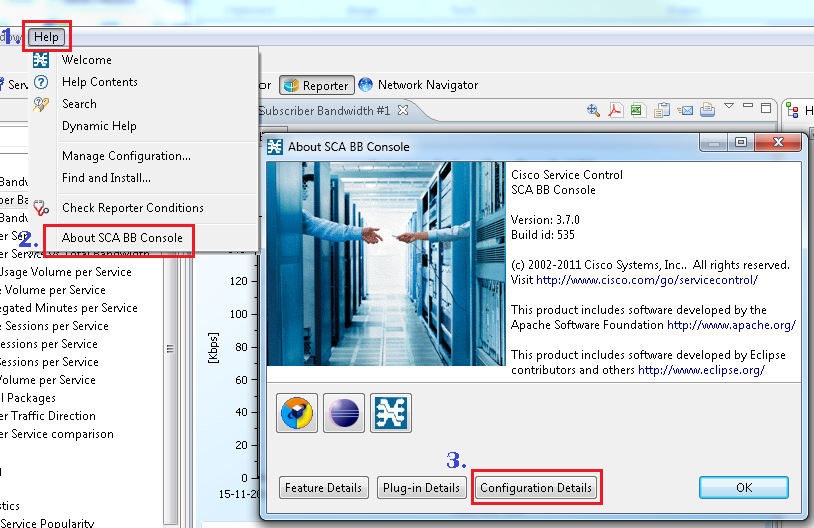Switch to Network Navigator perspective
The width and height of the screenshot is (814, 528).
[428, 85]
